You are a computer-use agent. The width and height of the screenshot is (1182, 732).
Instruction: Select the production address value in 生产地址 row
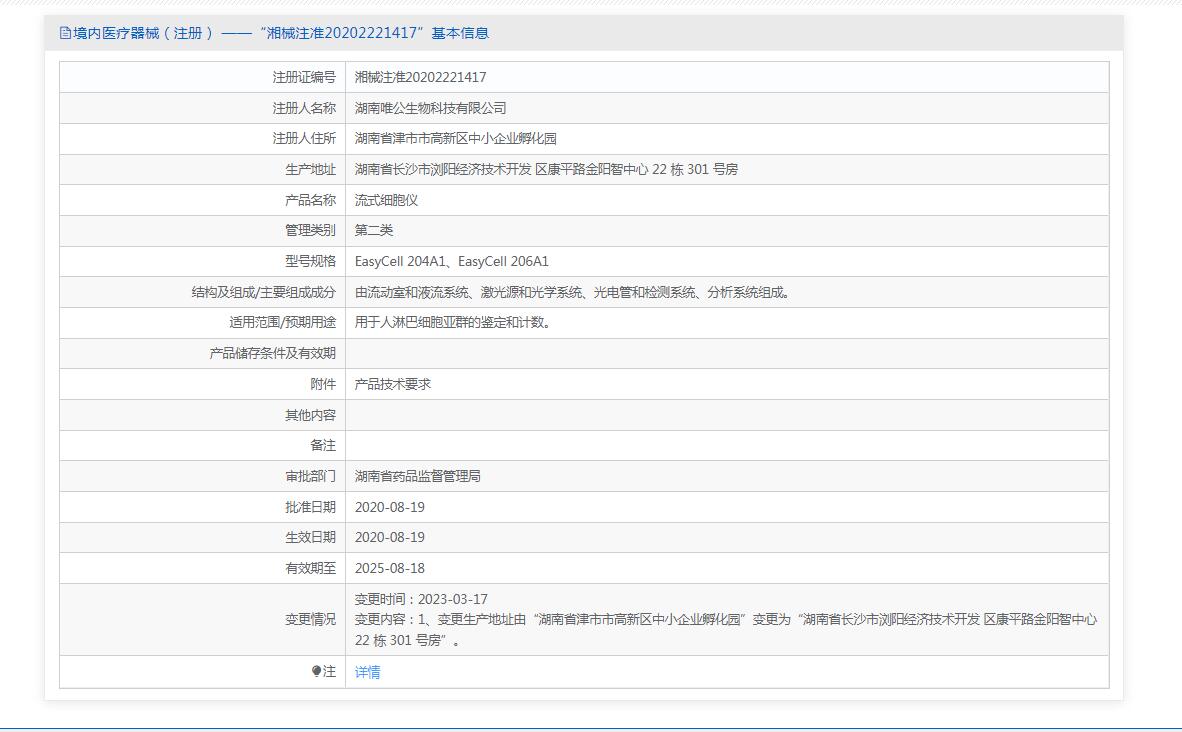pyautogui.click(x=547, y=170)
